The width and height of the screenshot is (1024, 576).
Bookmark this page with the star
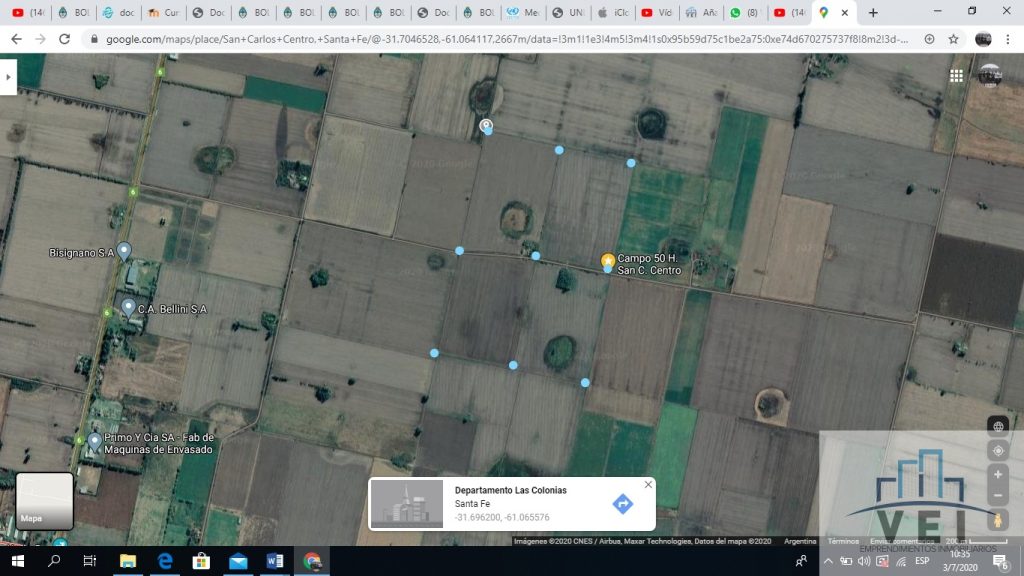coord(953,39)
